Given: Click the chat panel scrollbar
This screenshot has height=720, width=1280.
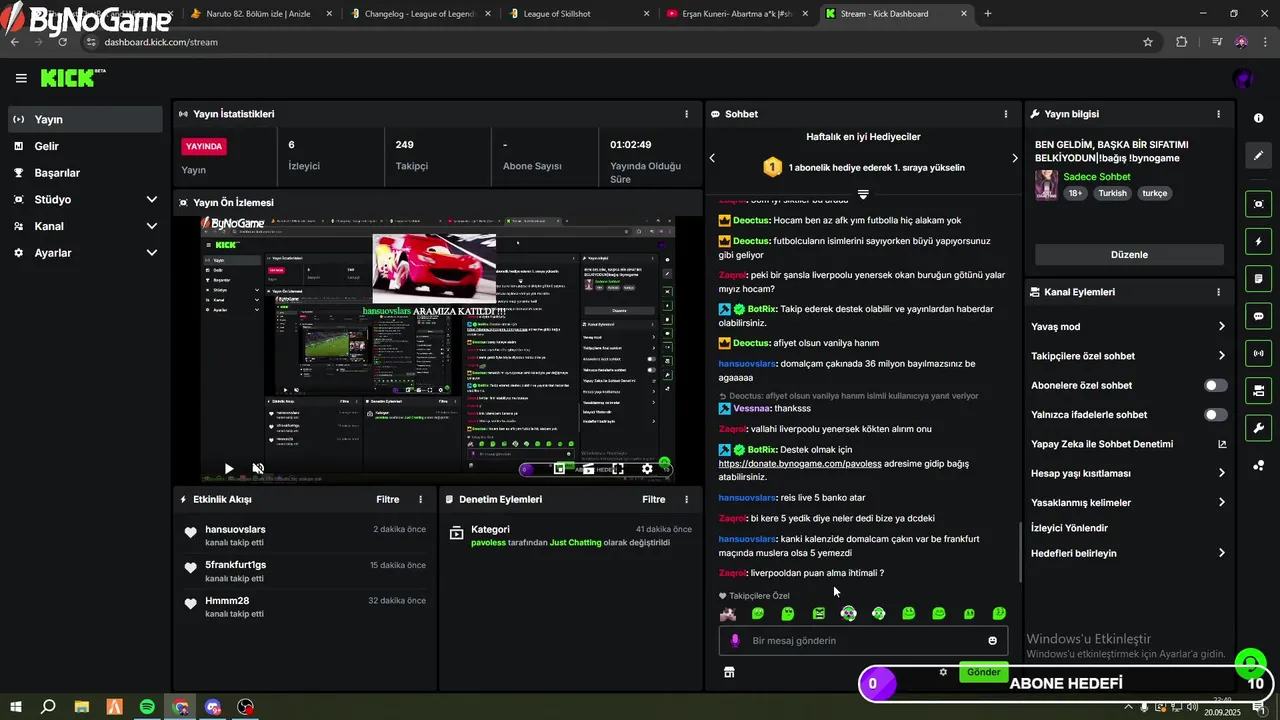Looking at the screenshot, I should 1019,552.
